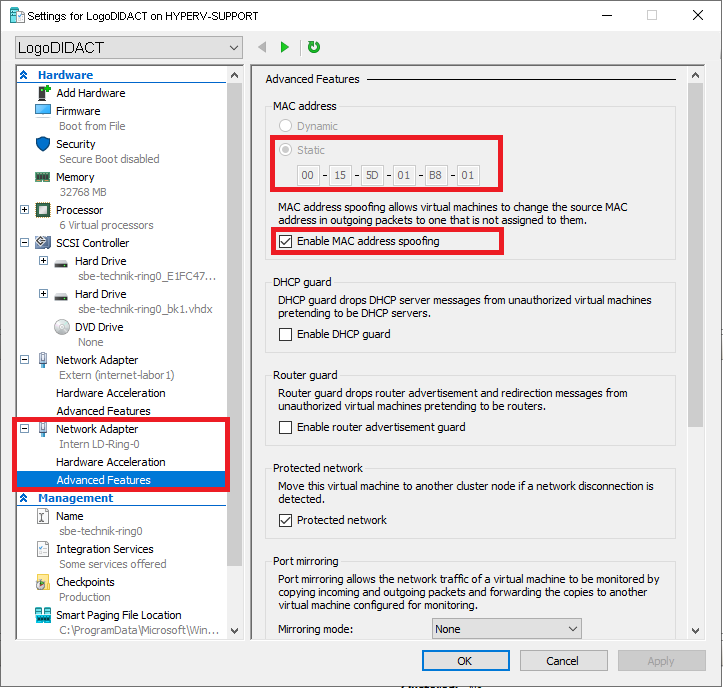Click the Intern LD-Ring-0 network adapter icon
This screenshot has width=723, height=688.
pos(43,429)
